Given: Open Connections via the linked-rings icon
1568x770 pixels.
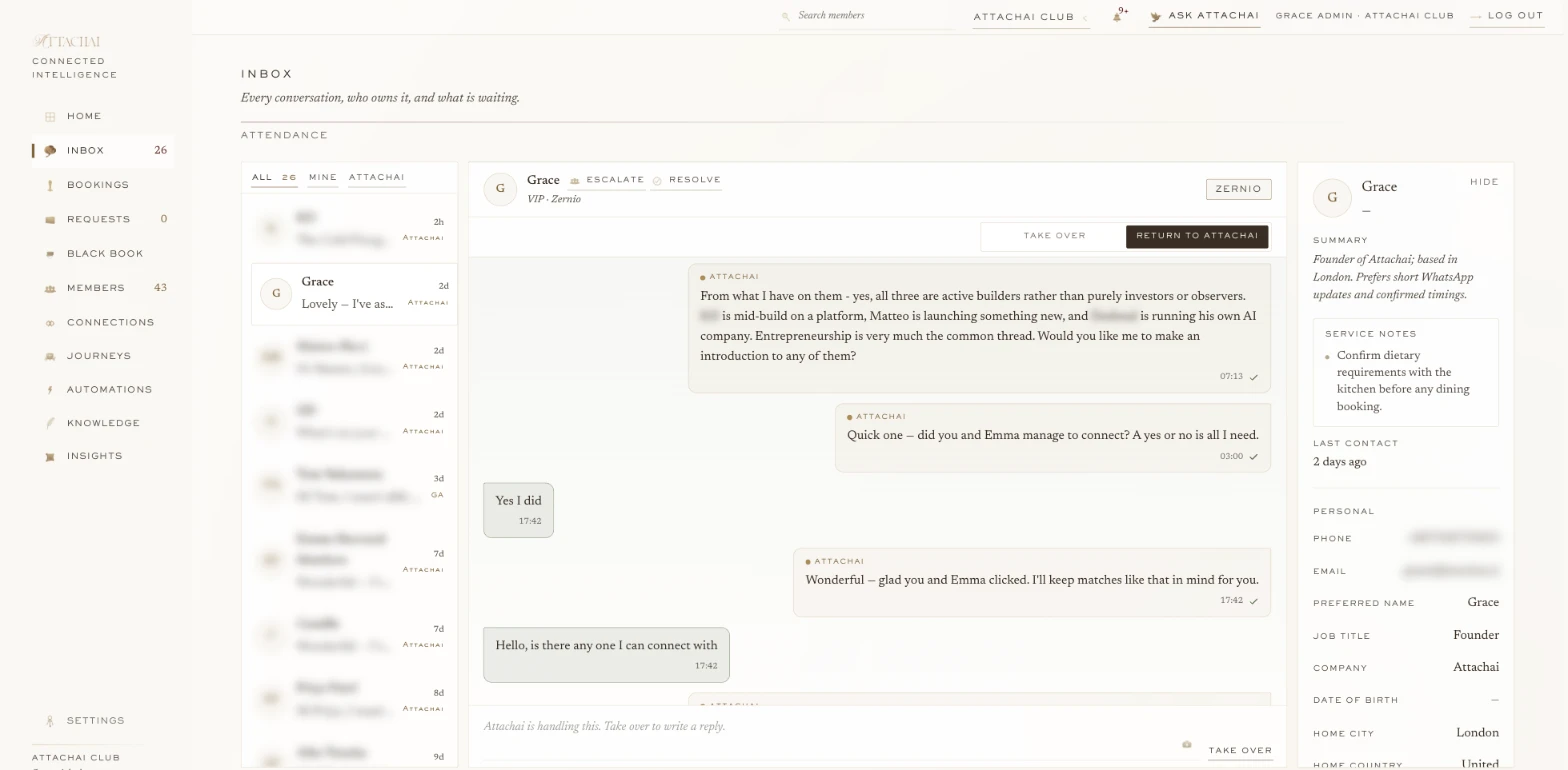Looking at the screenshot, I should coord(50,323).
